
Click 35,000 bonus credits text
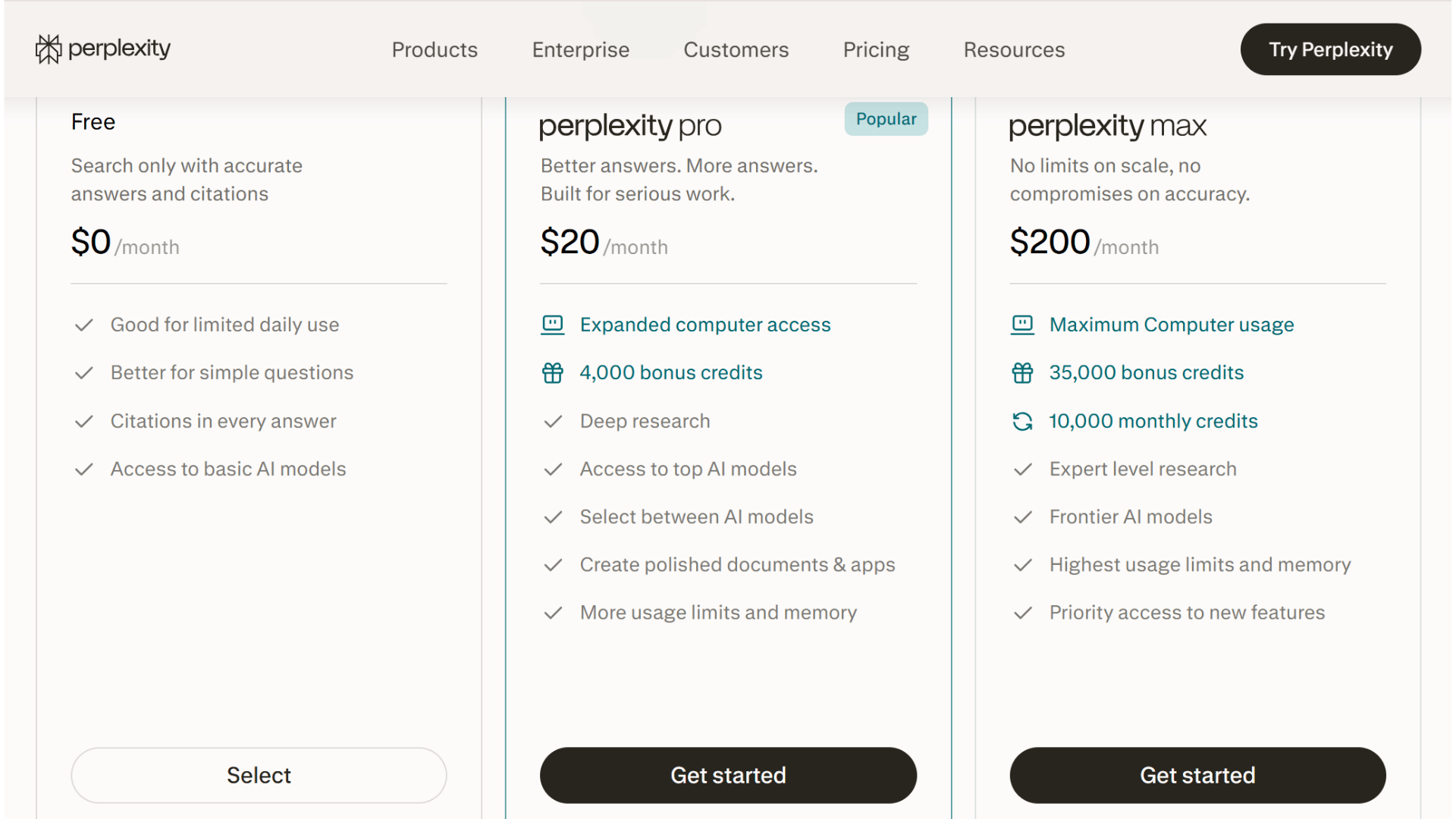click(x=1147, y=373)
